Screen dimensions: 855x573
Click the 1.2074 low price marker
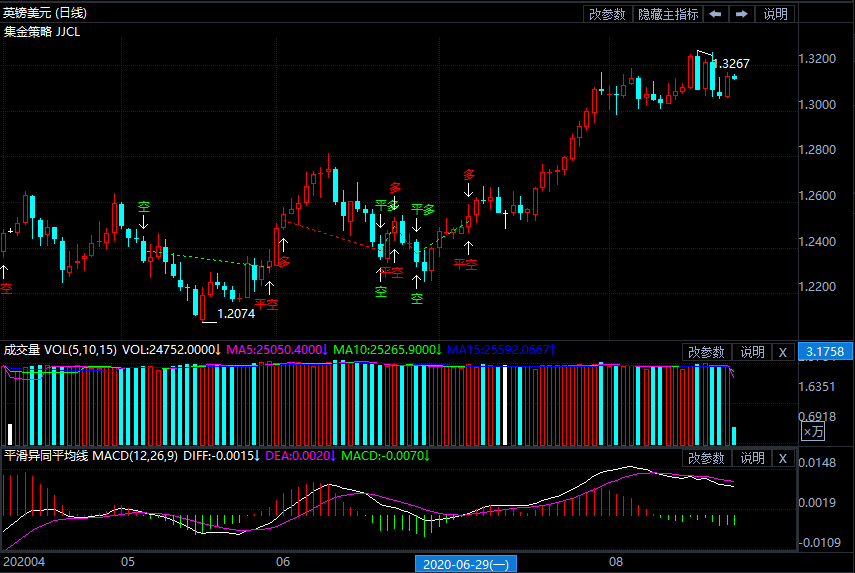pos(236,313)
